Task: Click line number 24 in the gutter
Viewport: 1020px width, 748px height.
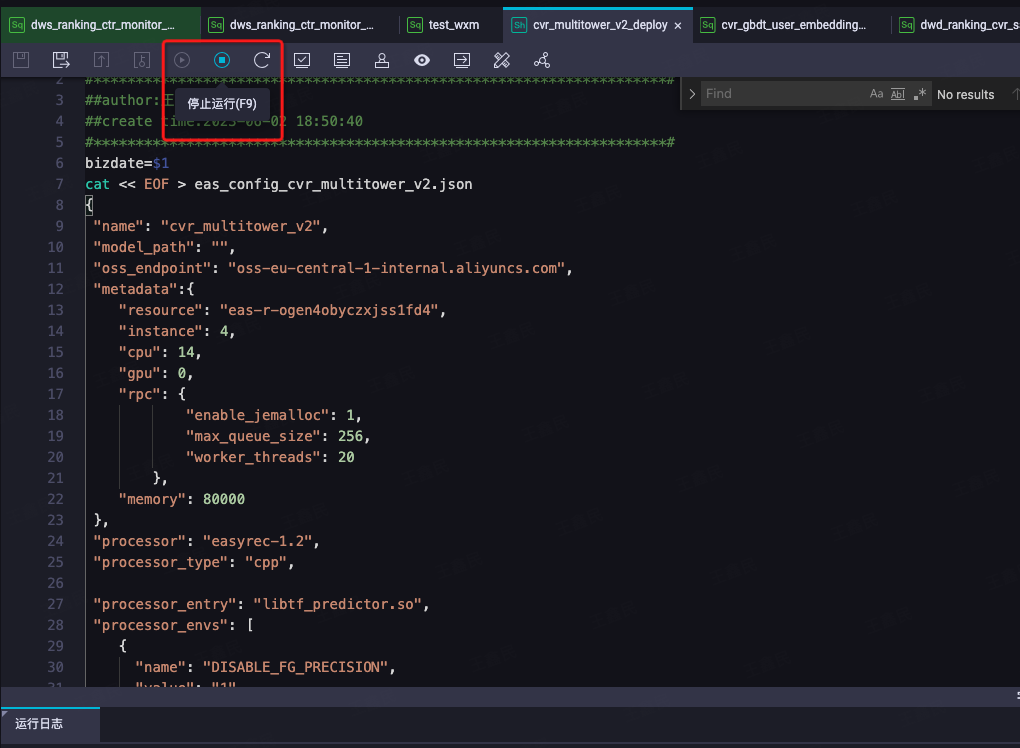Action: click(x=55, y=541)
